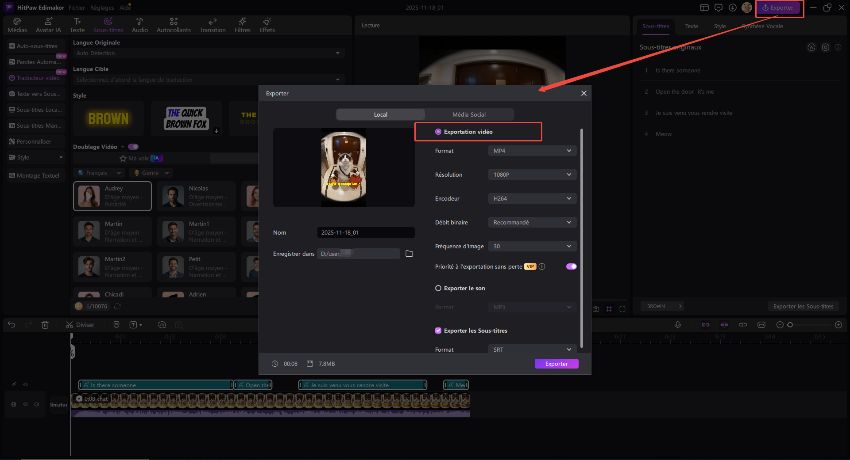Image resolution: width=850 pixels, height=460 pixels.
Task: Select the Exporter le son radio option
Action: pyautogui.click(x=438, y=286)
